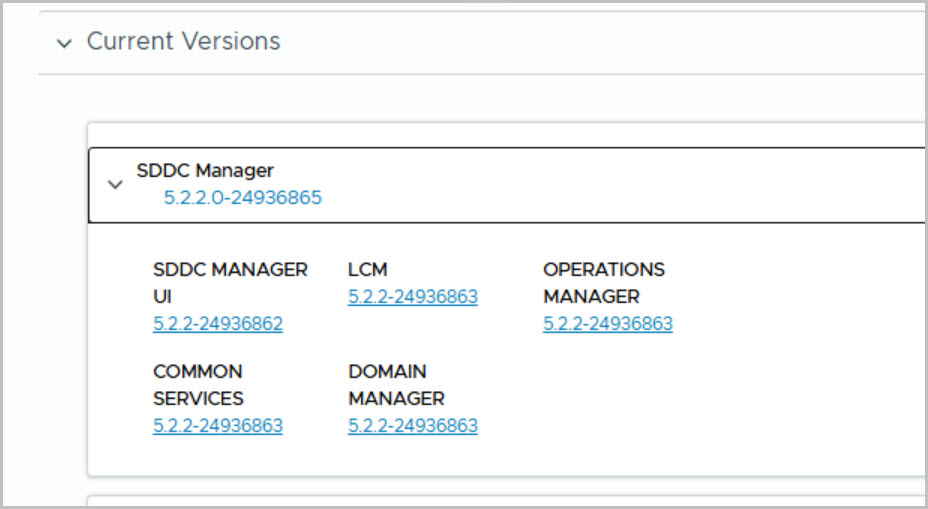Open the Operations Manager version link
This screenshot has height=509, width=928.
pyautogui.click(x=608, y=324)
